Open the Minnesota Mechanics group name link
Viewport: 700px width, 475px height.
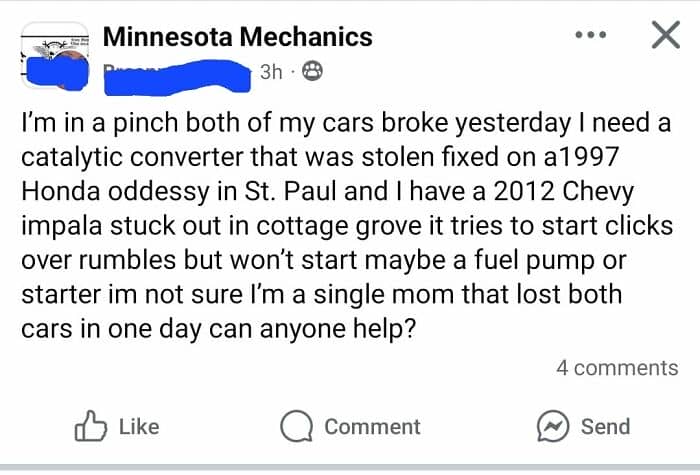pyautogui.click(x=238, y=38)
